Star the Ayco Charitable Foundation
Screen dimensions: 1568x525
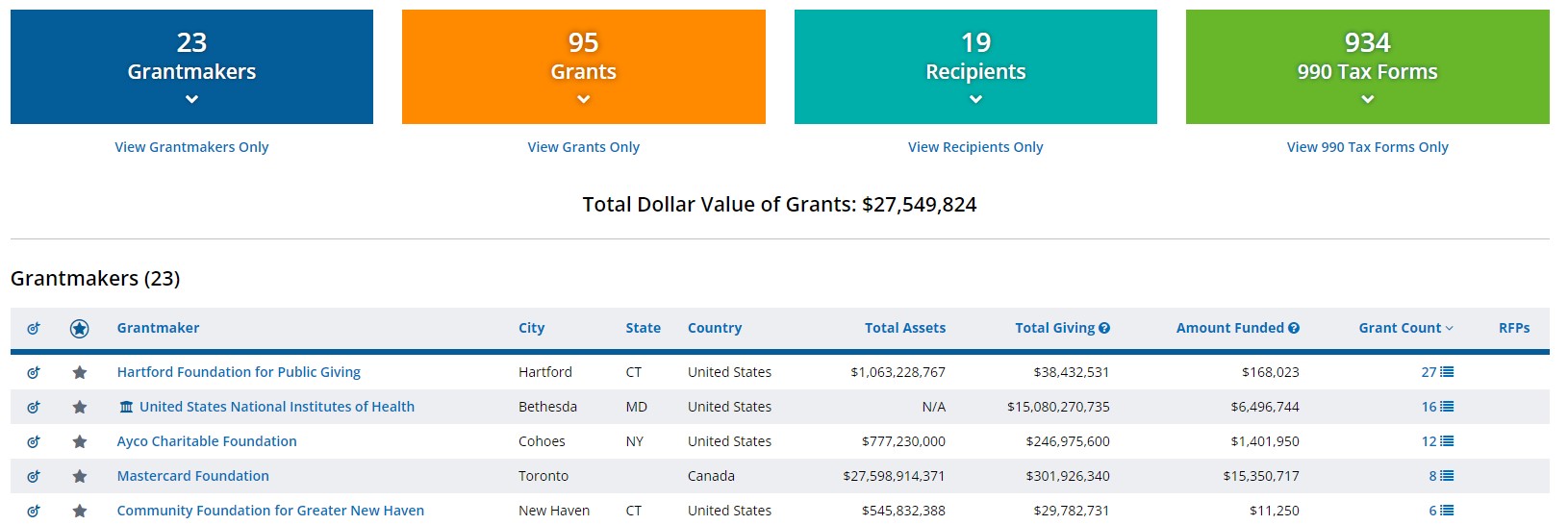(x=80, y=441)
